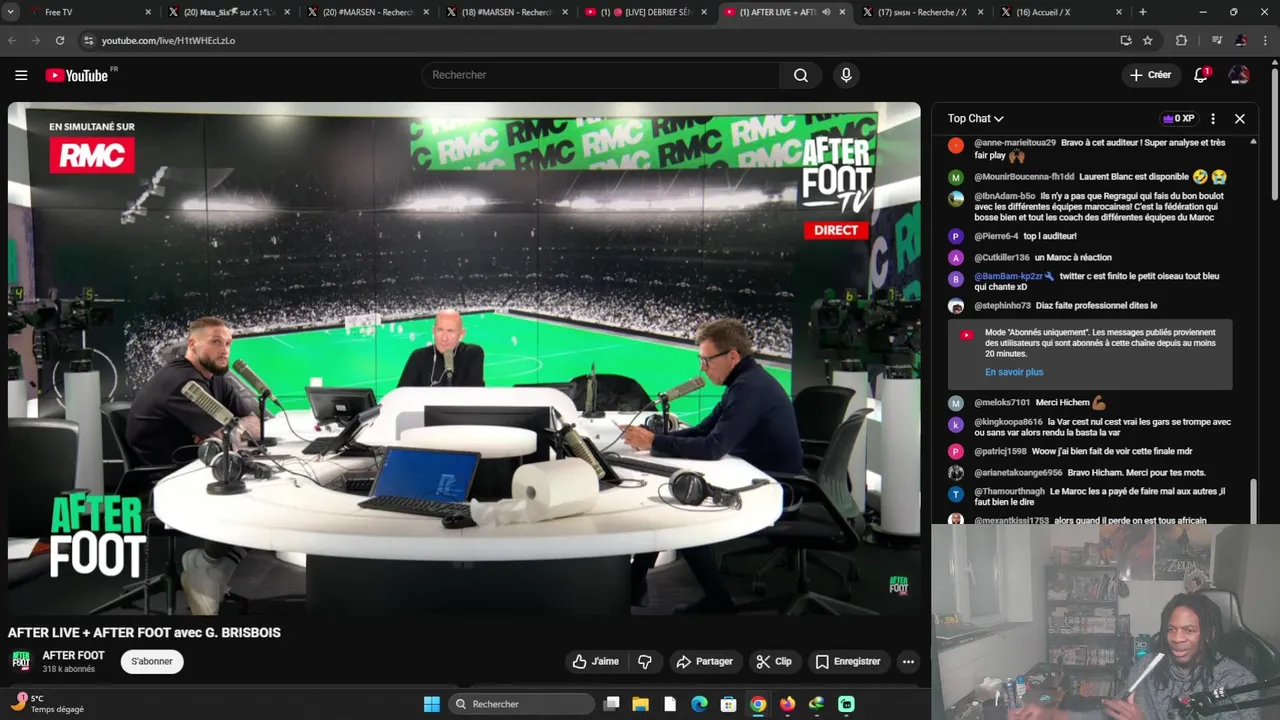This screenshot has width=1280, height=720.
Task: Click the taskbar Rechercher search box
Action: 521,704
